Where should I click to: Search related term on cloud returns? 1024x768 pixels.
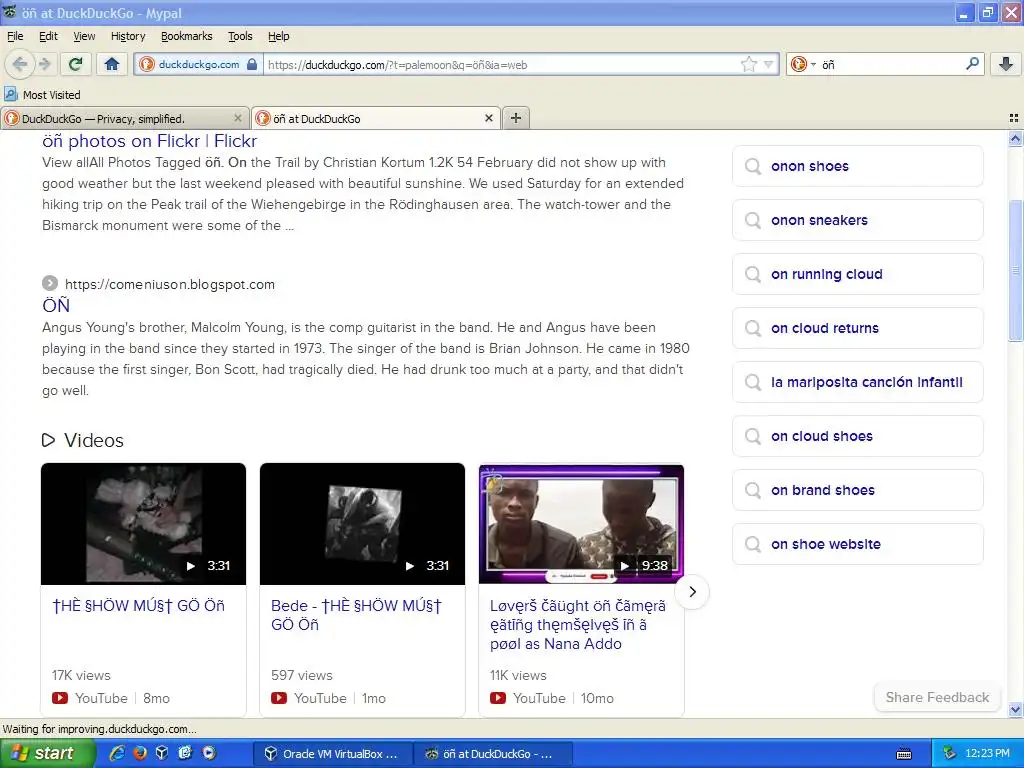[857, 328]
